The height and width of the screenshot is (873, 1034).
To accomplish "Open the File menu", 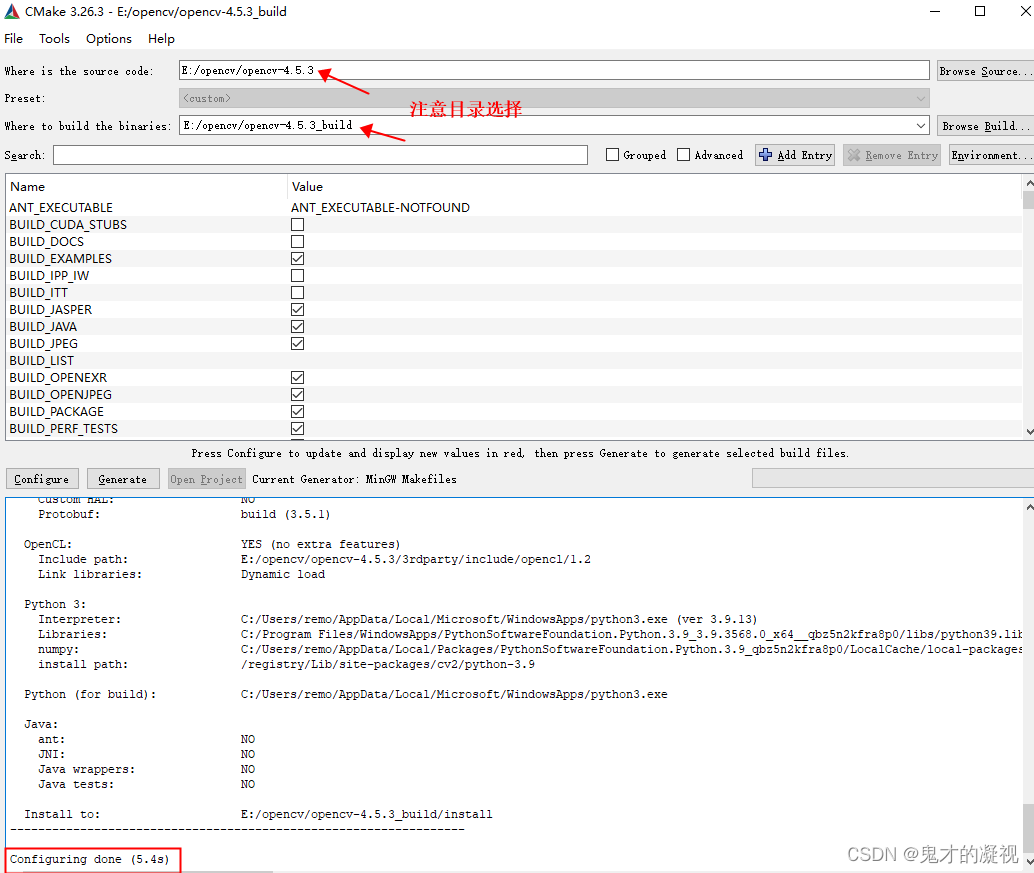I will point(13,38).
